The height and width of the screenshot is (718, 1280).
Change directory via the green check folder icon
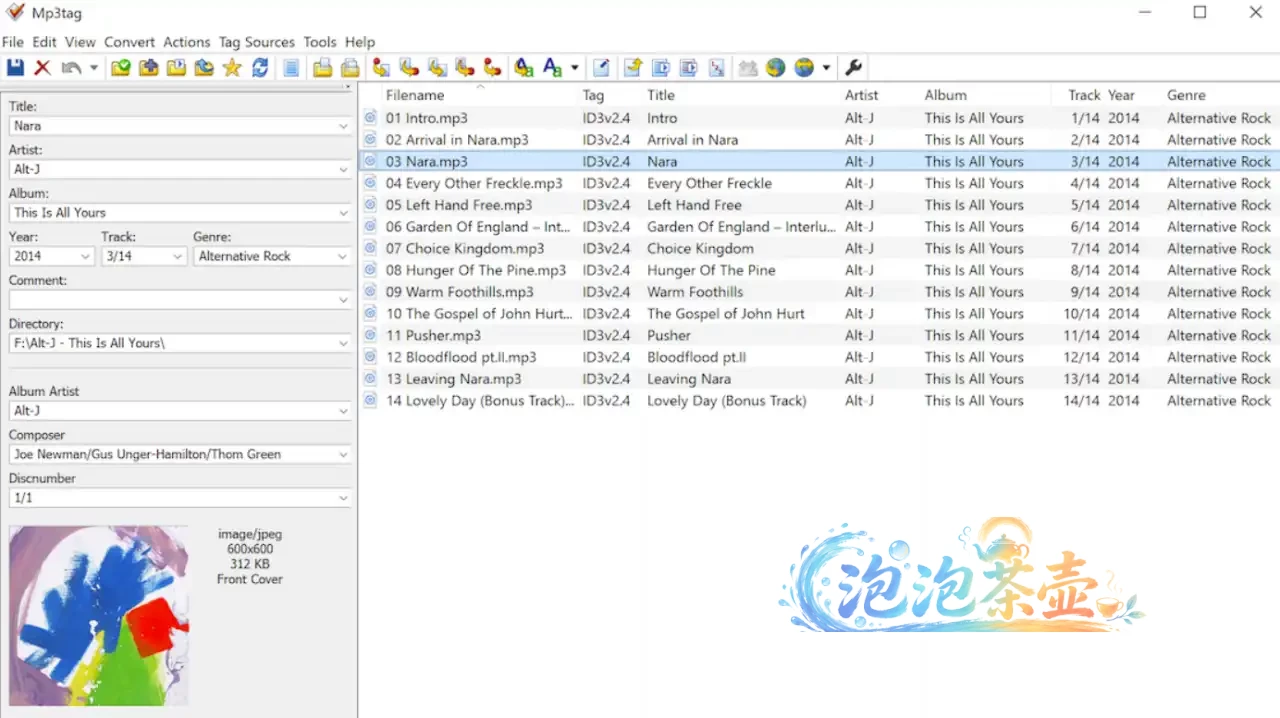[x=120, y=68]
